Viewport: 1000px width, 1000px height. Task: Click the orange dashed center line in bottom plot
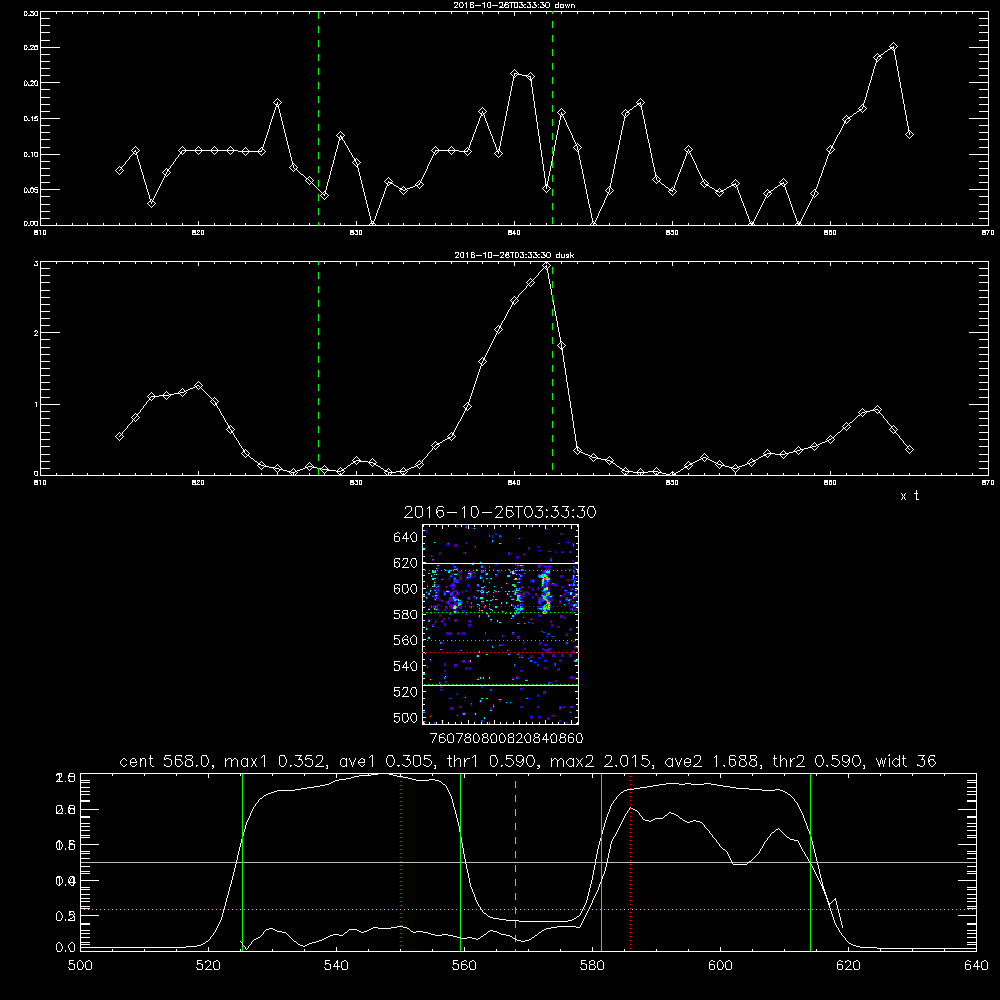pos(515,861)
